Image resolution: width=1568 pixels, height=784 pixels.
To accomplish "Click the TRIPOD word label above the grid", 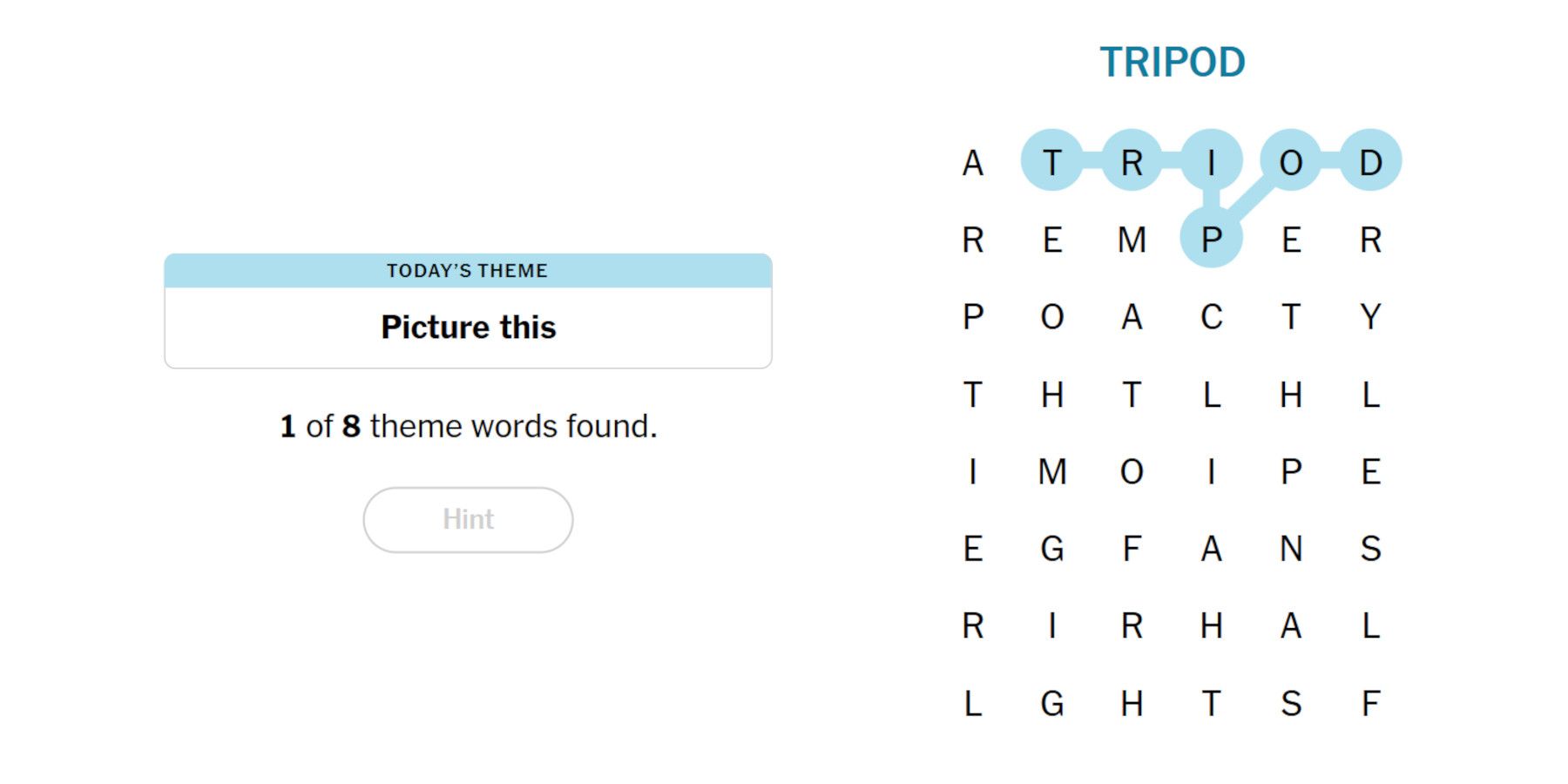I will click(x=1173, y=59).
